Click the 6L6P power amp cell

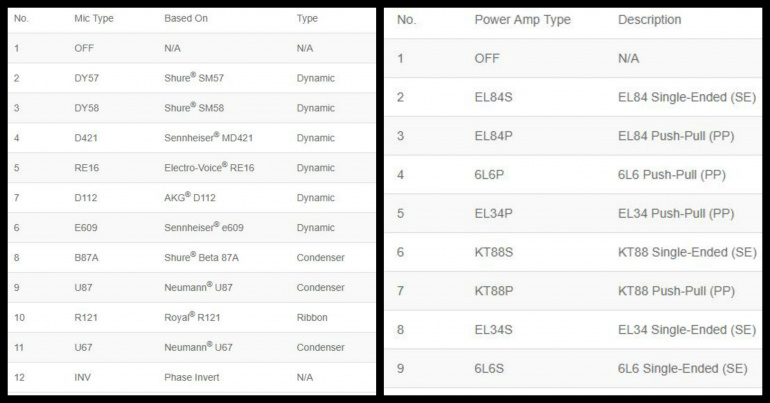pyautogui.click(x=491, y=175)
